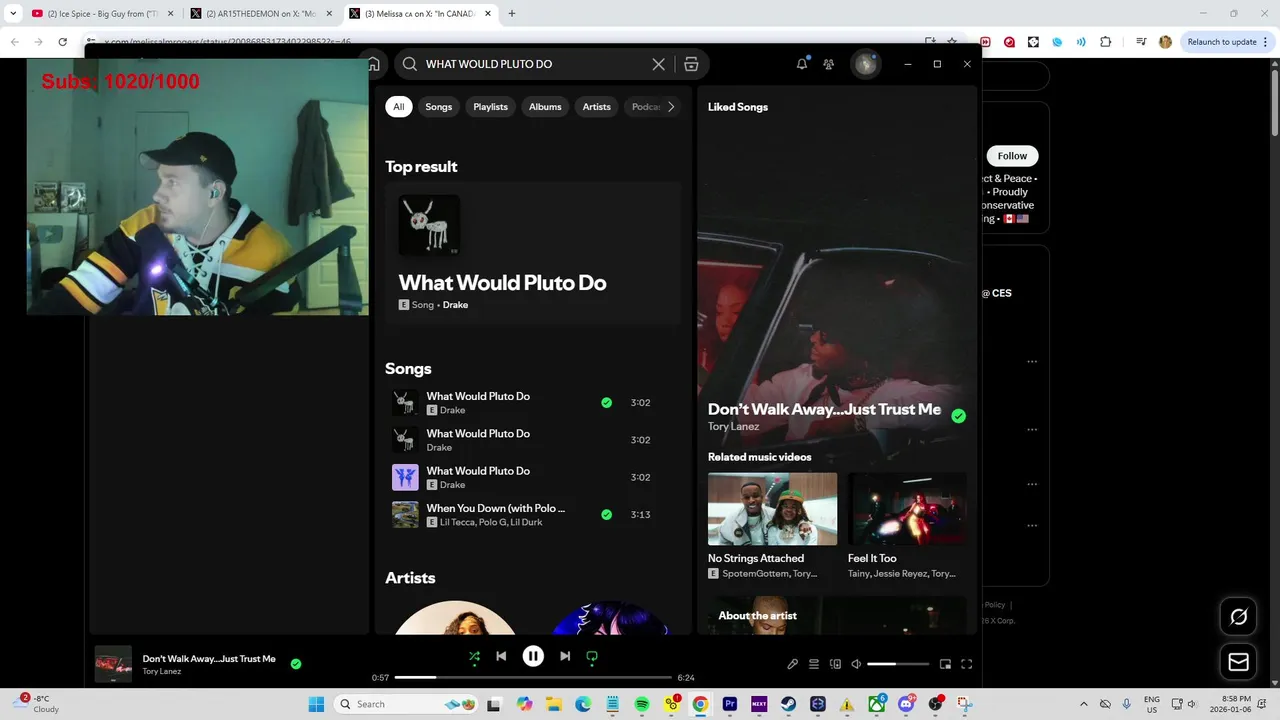Open Windows Start menu
Viewport: 1280px width, 720px height.
[316, 704]
